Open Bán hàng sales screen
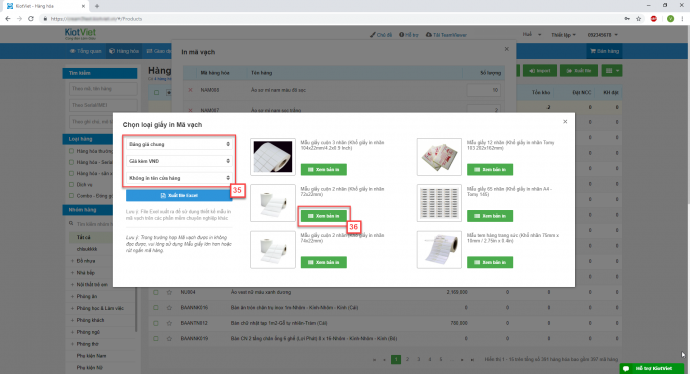This screenshot has height=374, width=690. (x=605, y=51)
